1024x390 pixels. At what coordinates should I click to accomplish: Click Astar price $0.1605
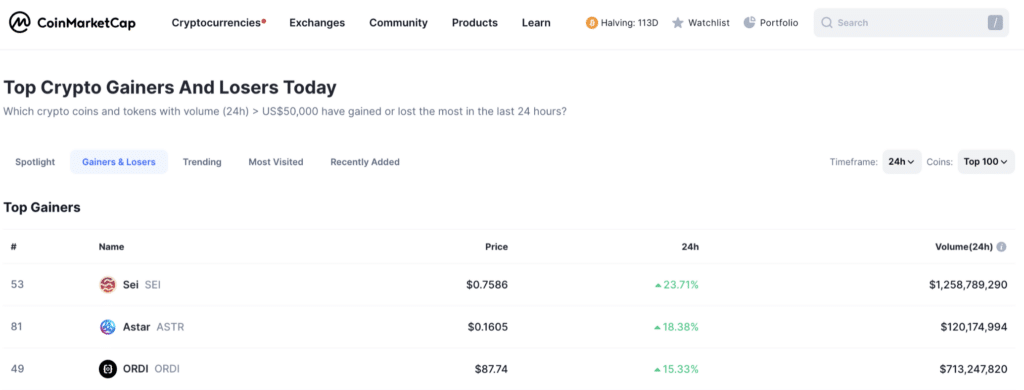point(487,327)
